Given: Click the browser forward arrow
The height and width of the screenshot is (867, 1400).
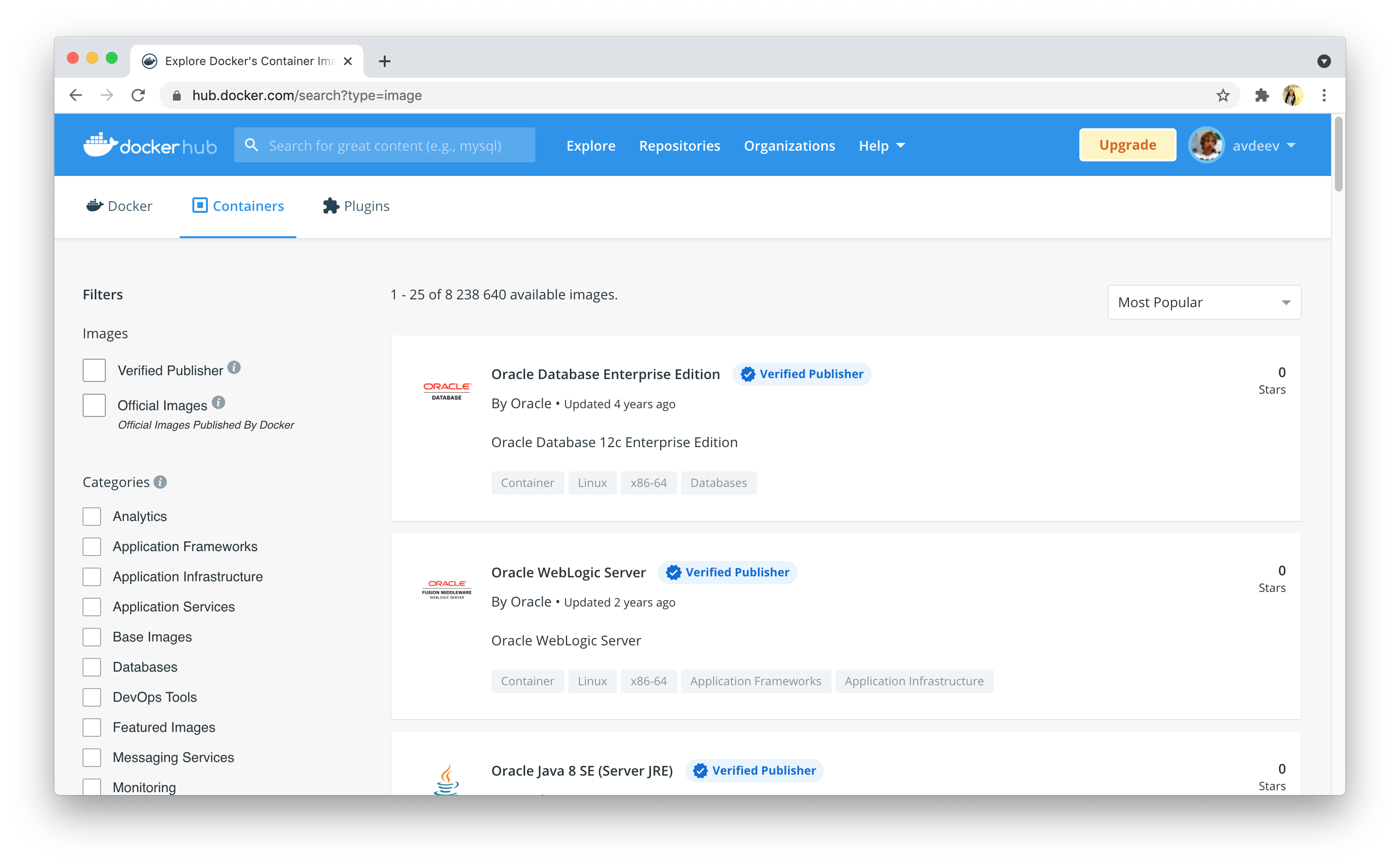Looking at the screenshot, I should click(106, 95).
